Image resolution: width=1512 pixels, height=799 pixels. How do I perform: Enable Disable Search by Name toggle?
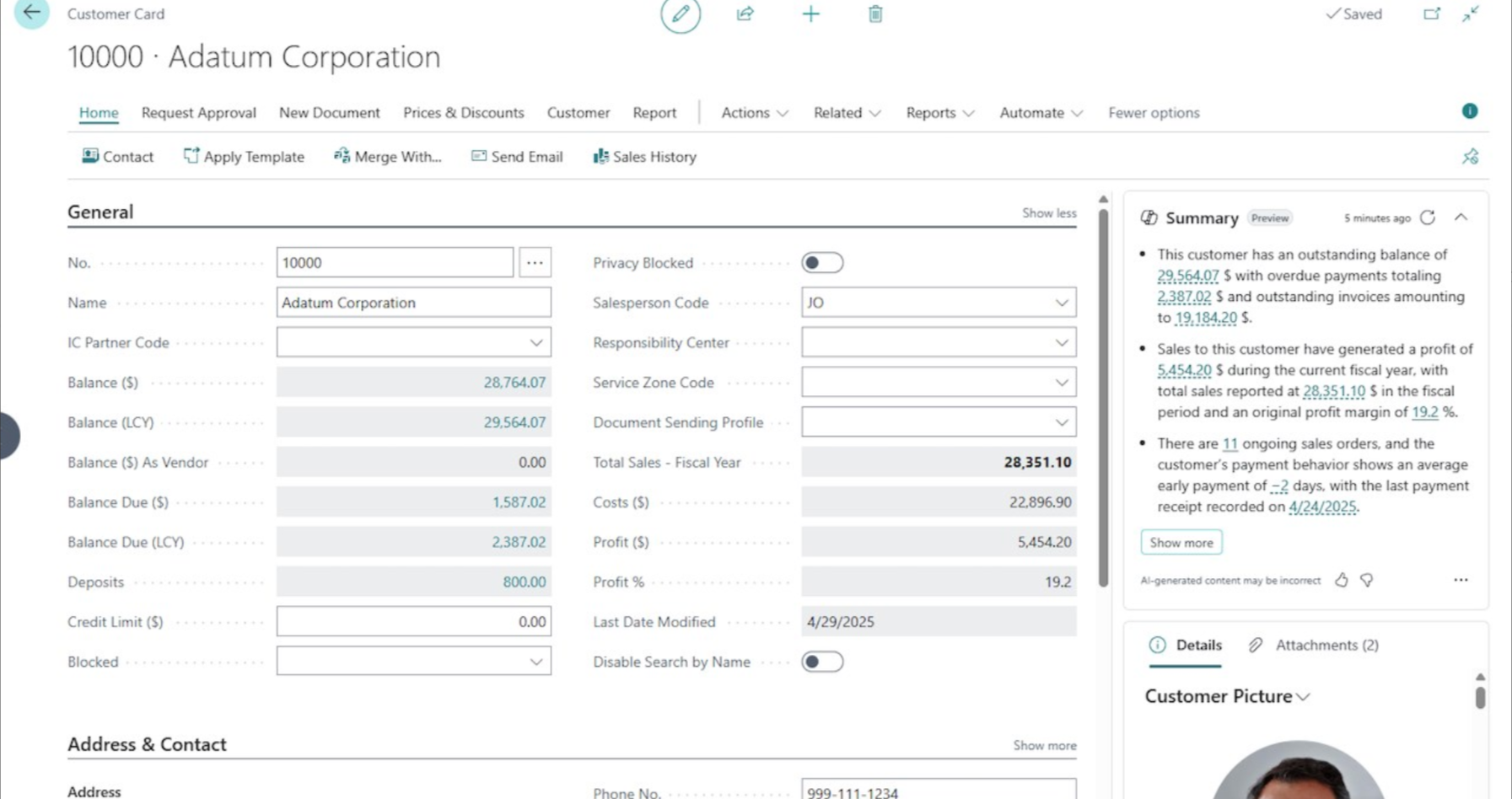821,662
